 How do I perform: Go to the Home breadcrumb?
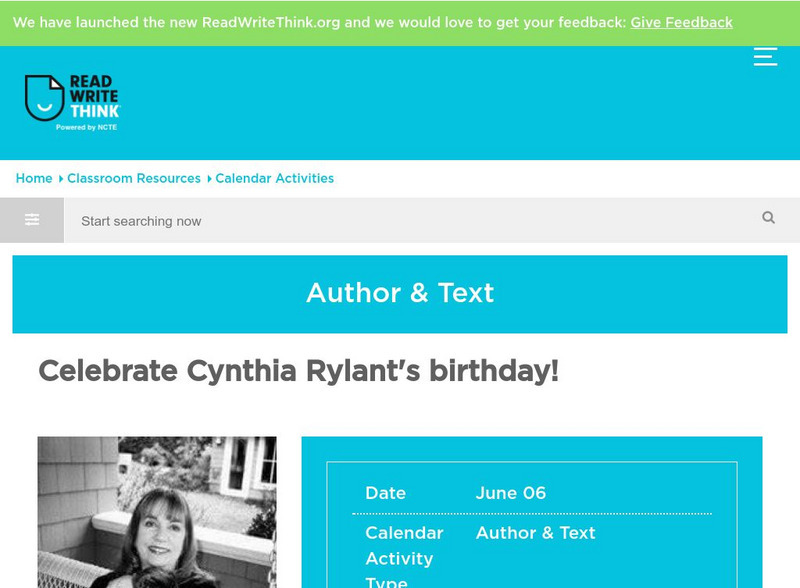pyautogui.click(x=34, y=178)
